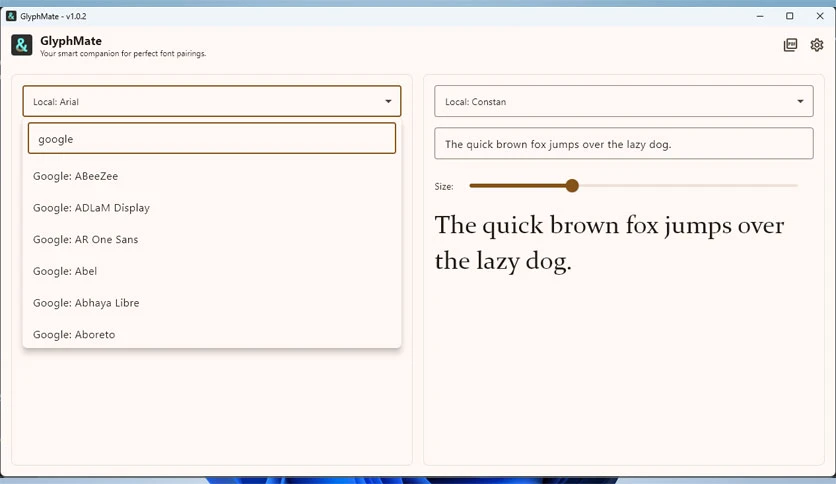The height and width of the screenshot is (484, 836).
Task: Click the unfilled Size slider track
Action: coord(688,185)
